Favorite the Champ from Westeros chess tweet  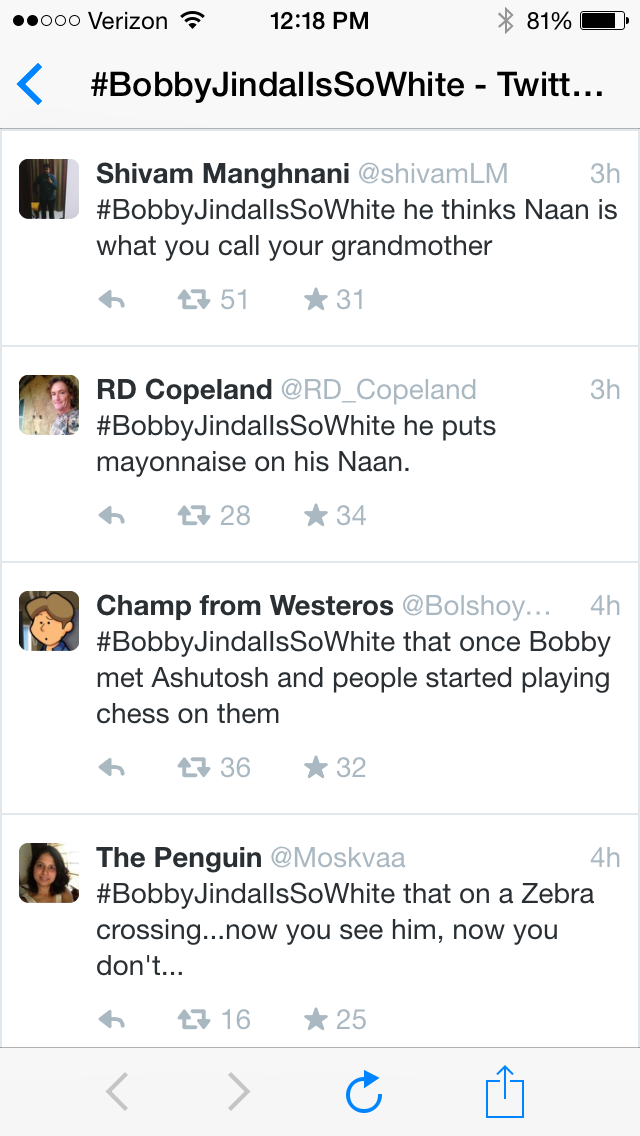(316, 767)
